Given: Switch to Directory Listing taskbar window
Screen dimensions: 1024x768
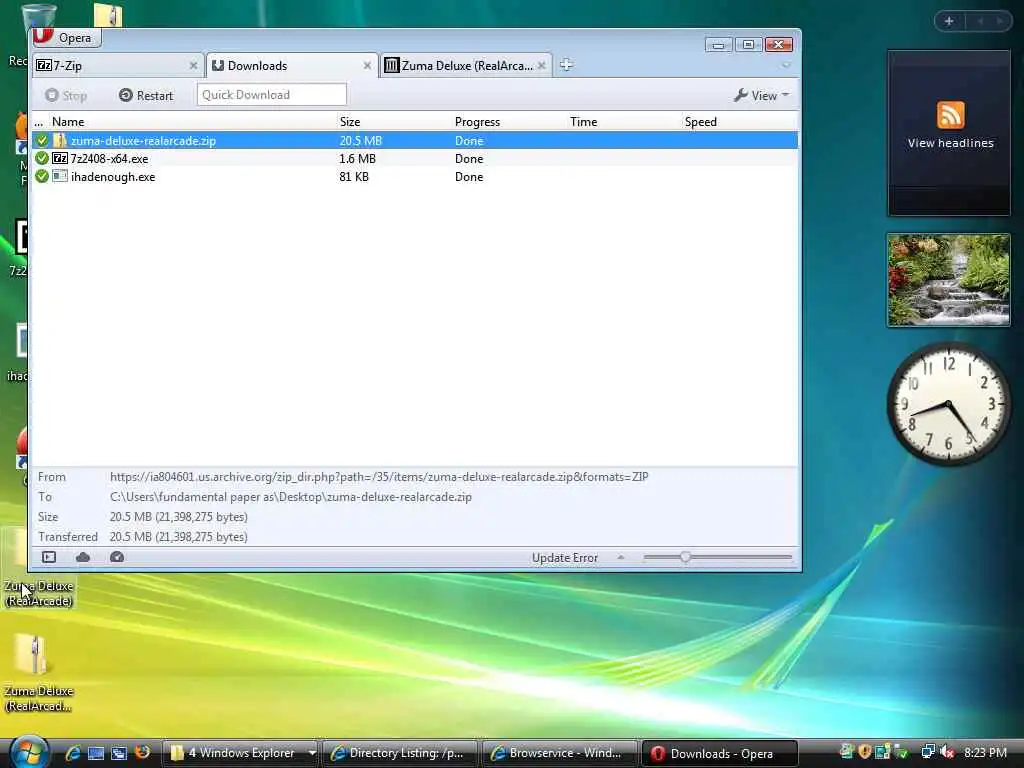Looking at the screenshot, I should [400, 753].
